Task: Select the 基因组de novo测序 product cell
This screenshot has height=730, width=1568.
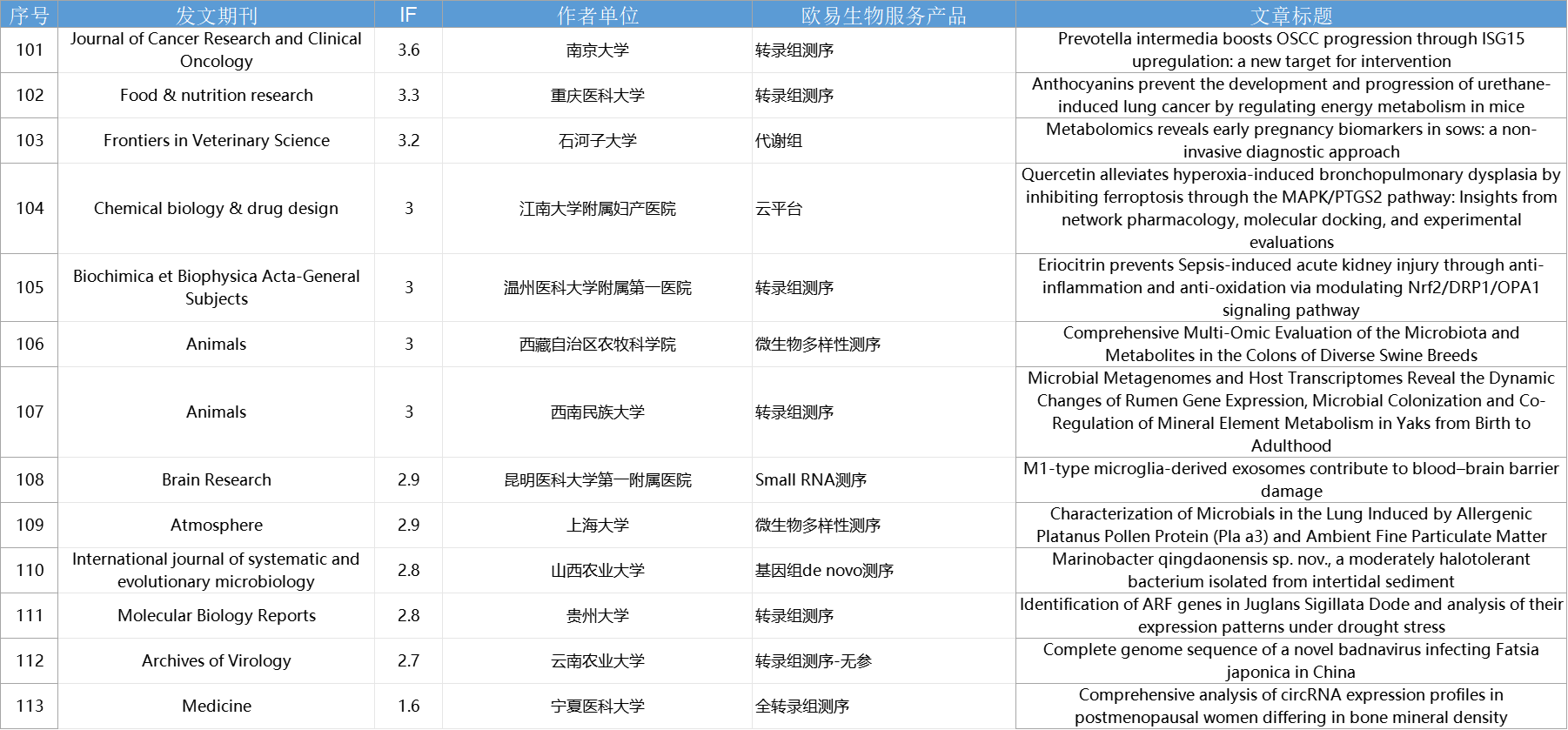Action: click(x=884, y=571)
